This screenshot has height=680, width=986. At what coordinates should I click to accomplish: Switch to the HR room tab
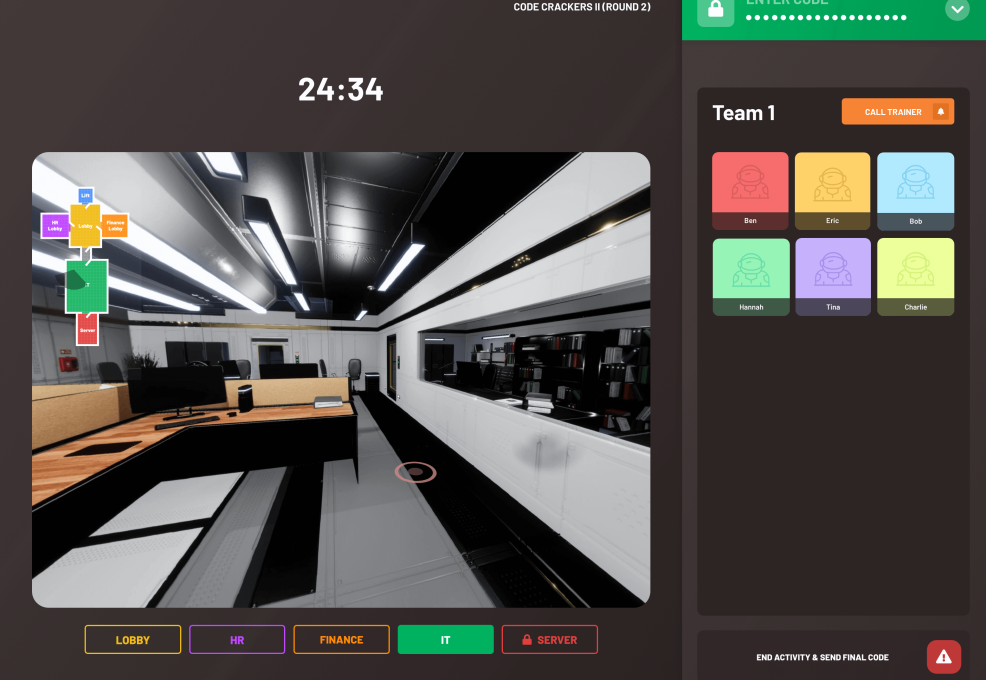237,640
